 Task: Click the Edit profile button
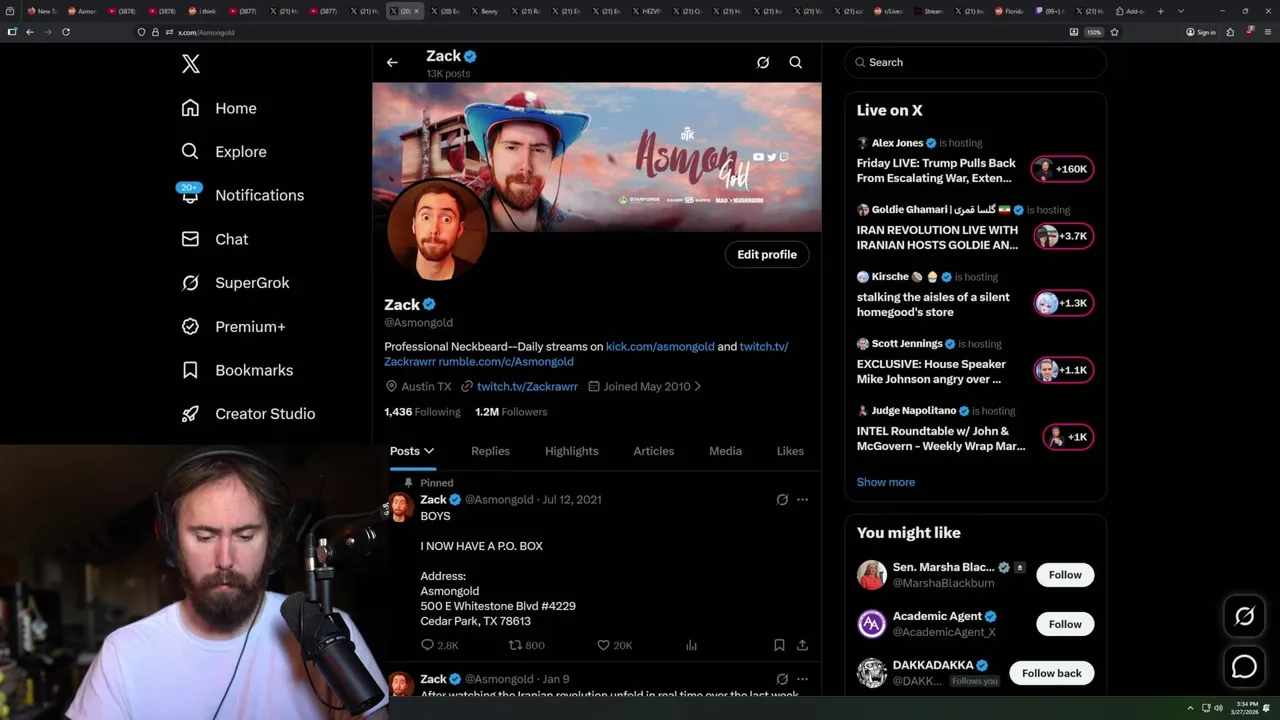pyautogui.click(x=767, y=255)
